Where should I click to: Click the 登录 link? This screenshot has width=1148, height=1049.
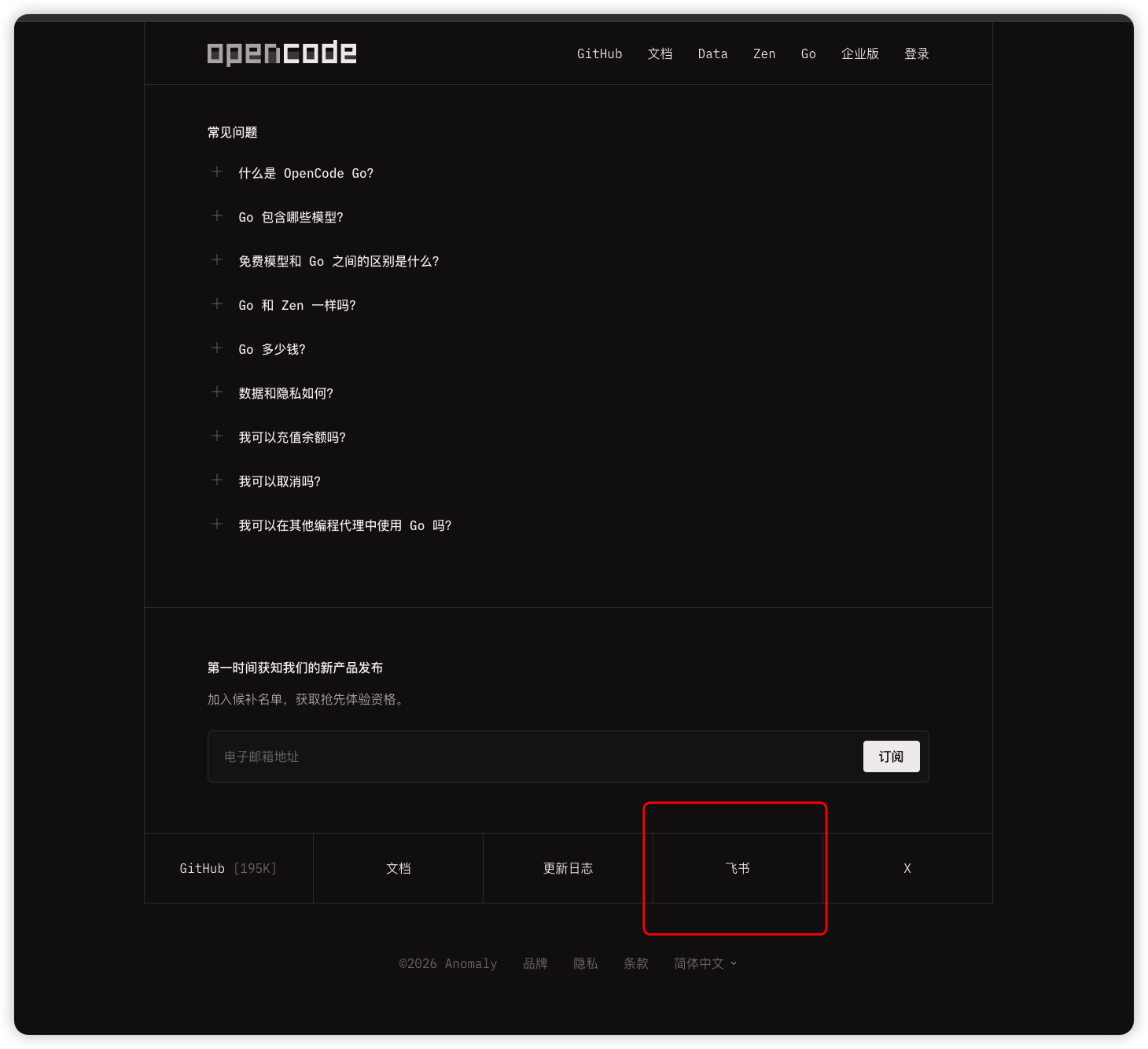click(916, 53)
